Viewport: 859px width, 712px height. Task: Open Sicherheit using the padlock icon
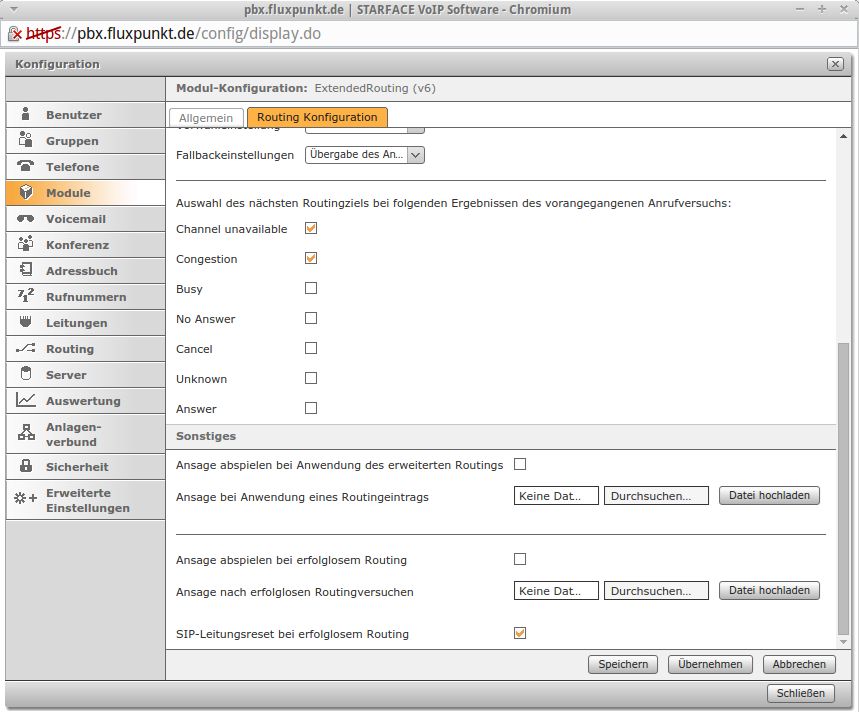click(x=25, y=466)
